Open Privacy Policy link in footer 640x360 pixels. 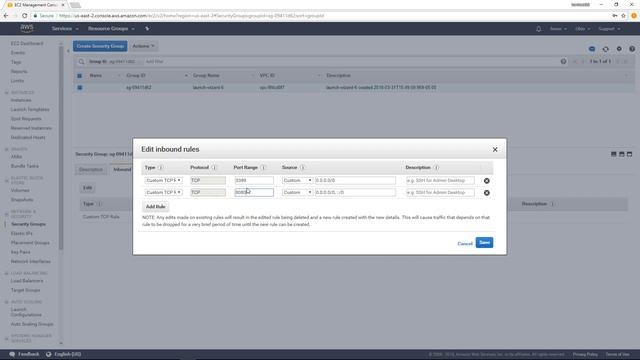(585, 354)
